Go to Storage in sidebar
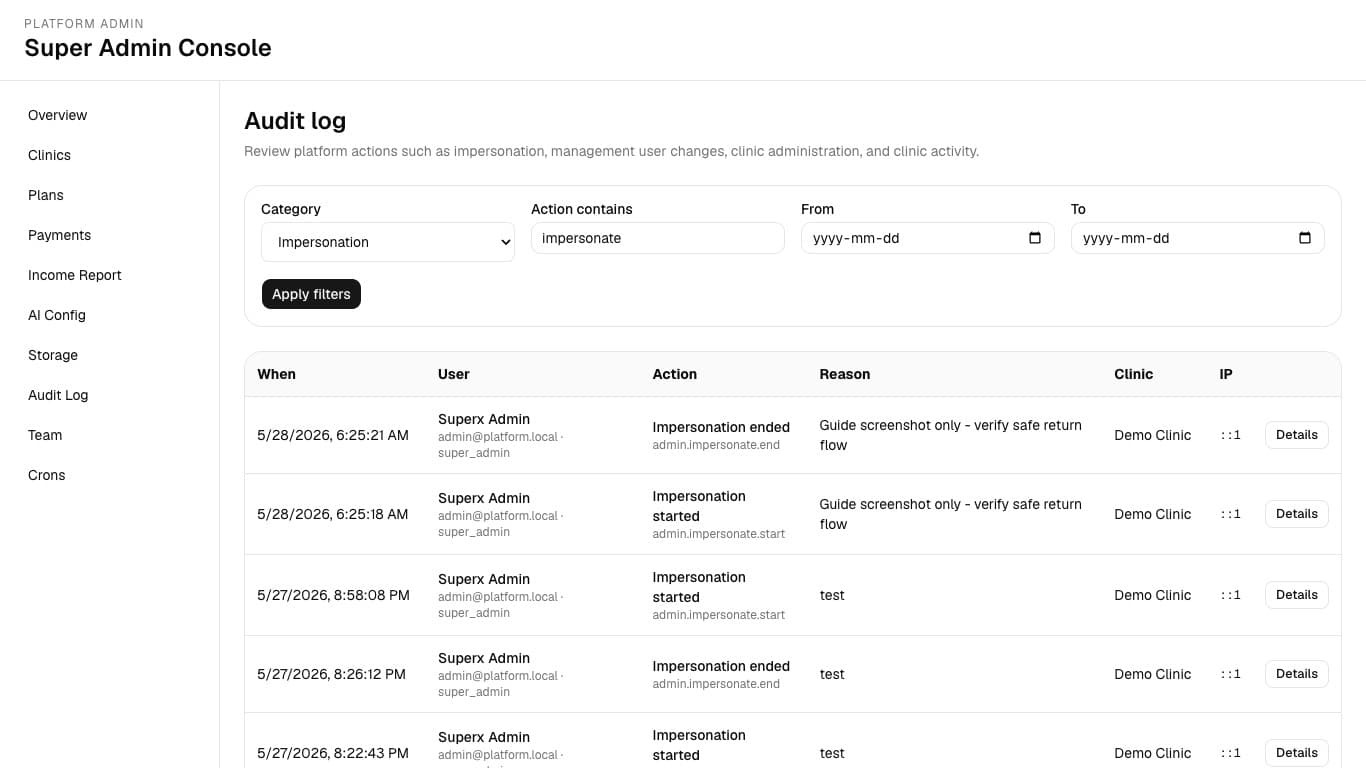The image size is (1366, 768). pyautogui.click(x=53, y=355)
